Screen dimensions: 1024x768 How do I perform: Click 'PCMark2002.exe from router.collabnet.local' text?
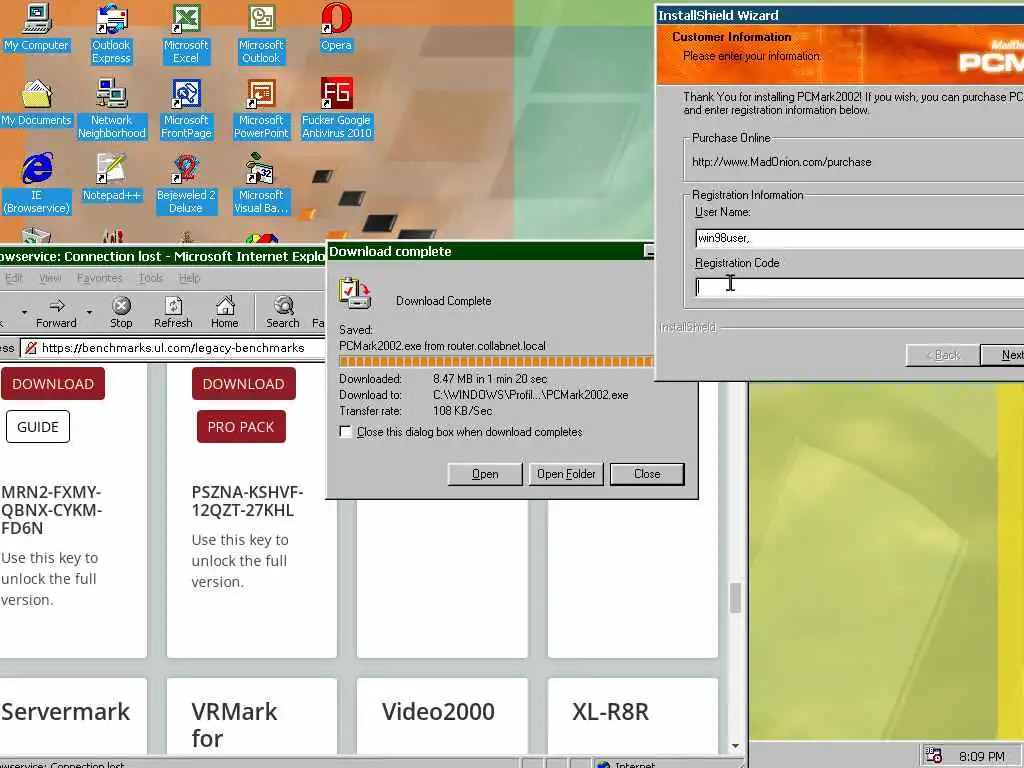click(x=442, y=346)
